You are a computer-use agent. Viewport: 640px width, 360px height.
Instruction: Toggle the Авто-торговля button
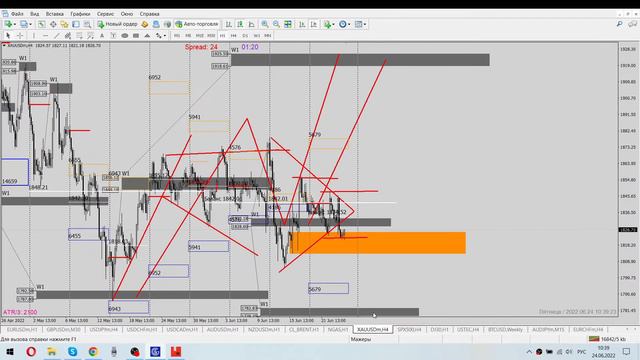click(x=197, y=24)
